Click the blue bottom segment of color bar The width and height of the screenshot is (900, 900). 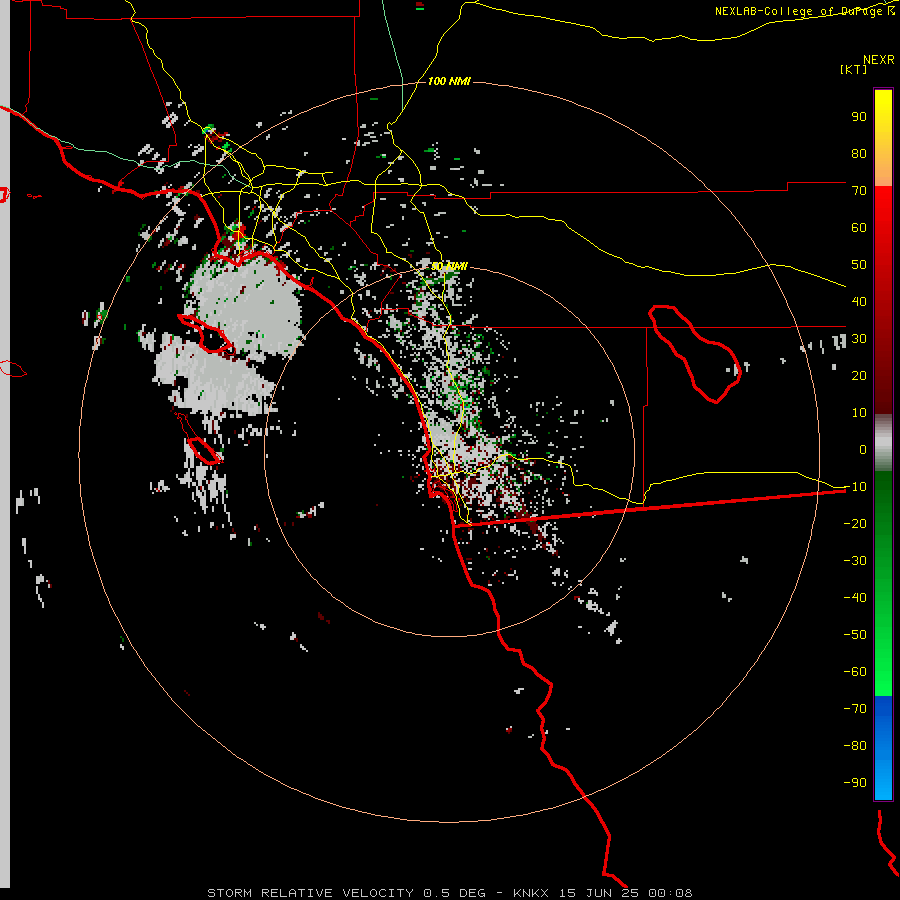(x=883, y=748)
